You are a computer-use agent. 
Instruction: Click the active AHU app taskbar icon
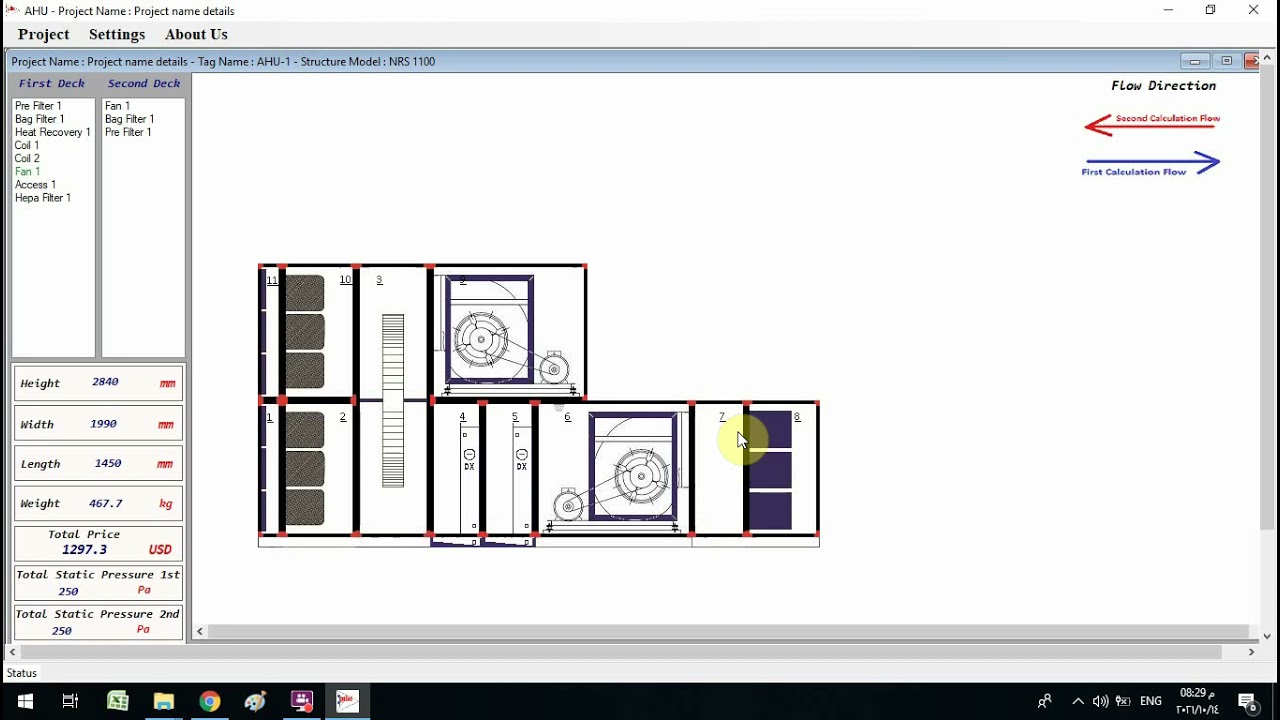coord(347,701)
